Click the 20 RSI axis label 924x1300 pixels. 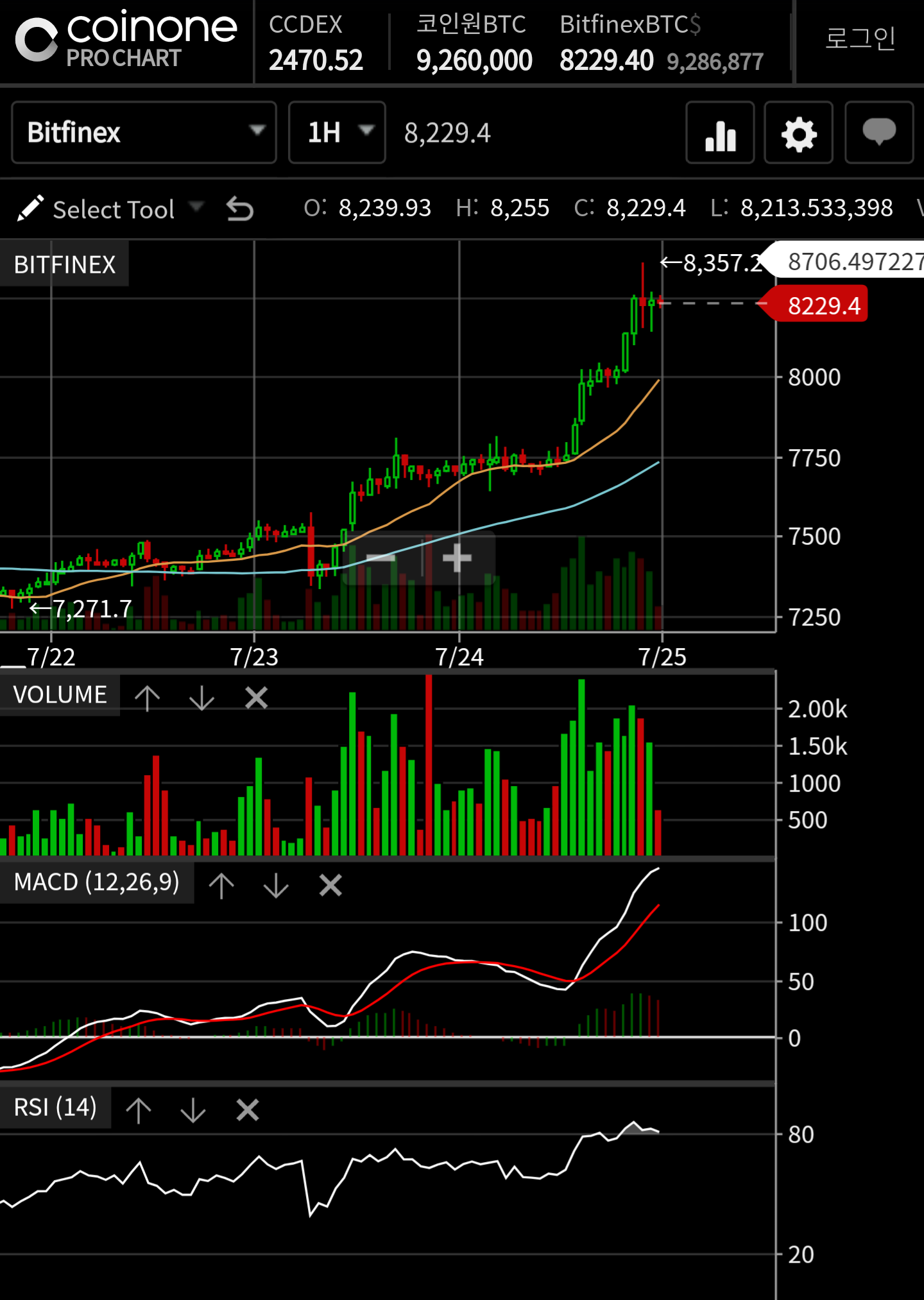point(801,1254)
